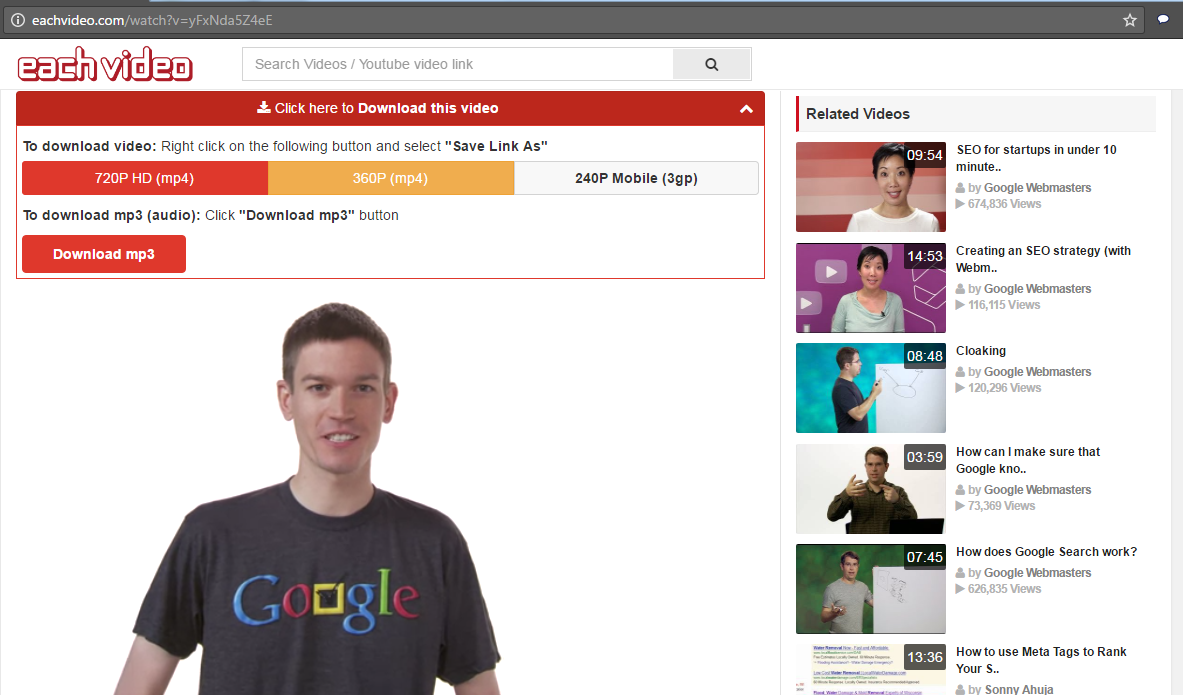Focus the Search Videos input field
The width and height of the screenshot is (1183, 695).
457,64
